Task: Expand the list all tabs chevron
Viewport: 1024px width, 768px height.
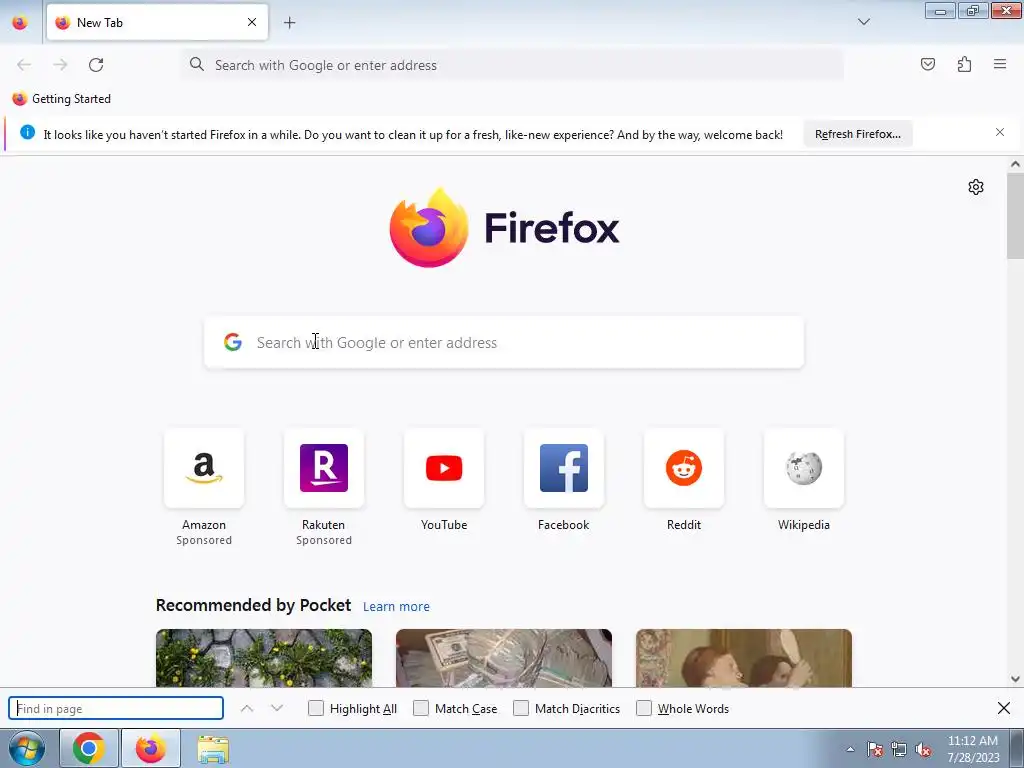Action: 863,22
